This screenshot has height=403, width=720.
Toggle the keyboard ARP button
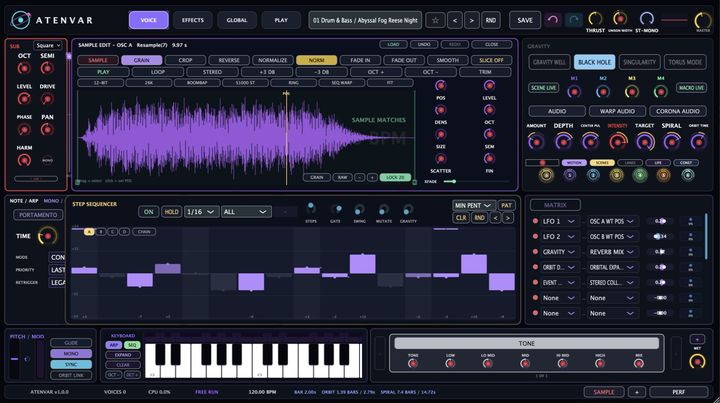coord(113,345)
